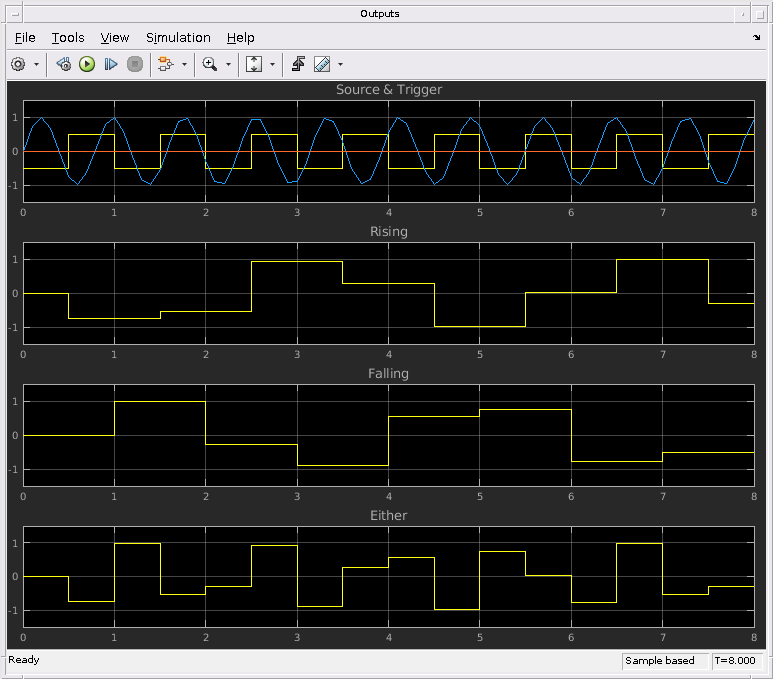Click the Step Forward icon
This screenshot has height=679, width=773.
pyautogui.click(x=111, y=64)
